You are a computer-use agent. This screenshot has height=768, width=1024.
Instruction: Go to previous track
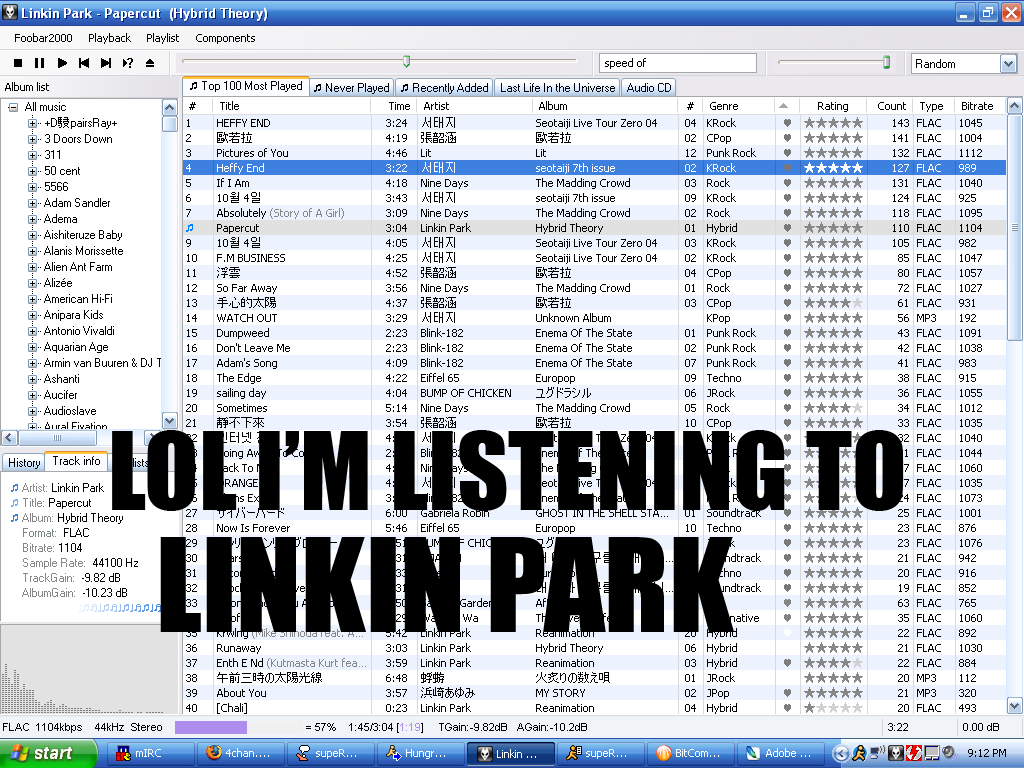coord(84,63)
